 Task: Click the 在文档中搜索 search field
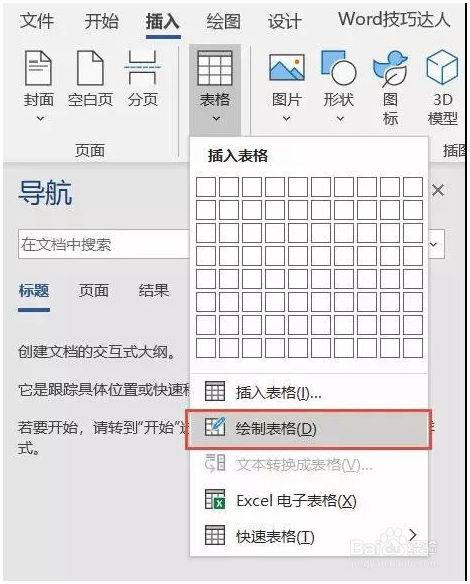[104, 244]
